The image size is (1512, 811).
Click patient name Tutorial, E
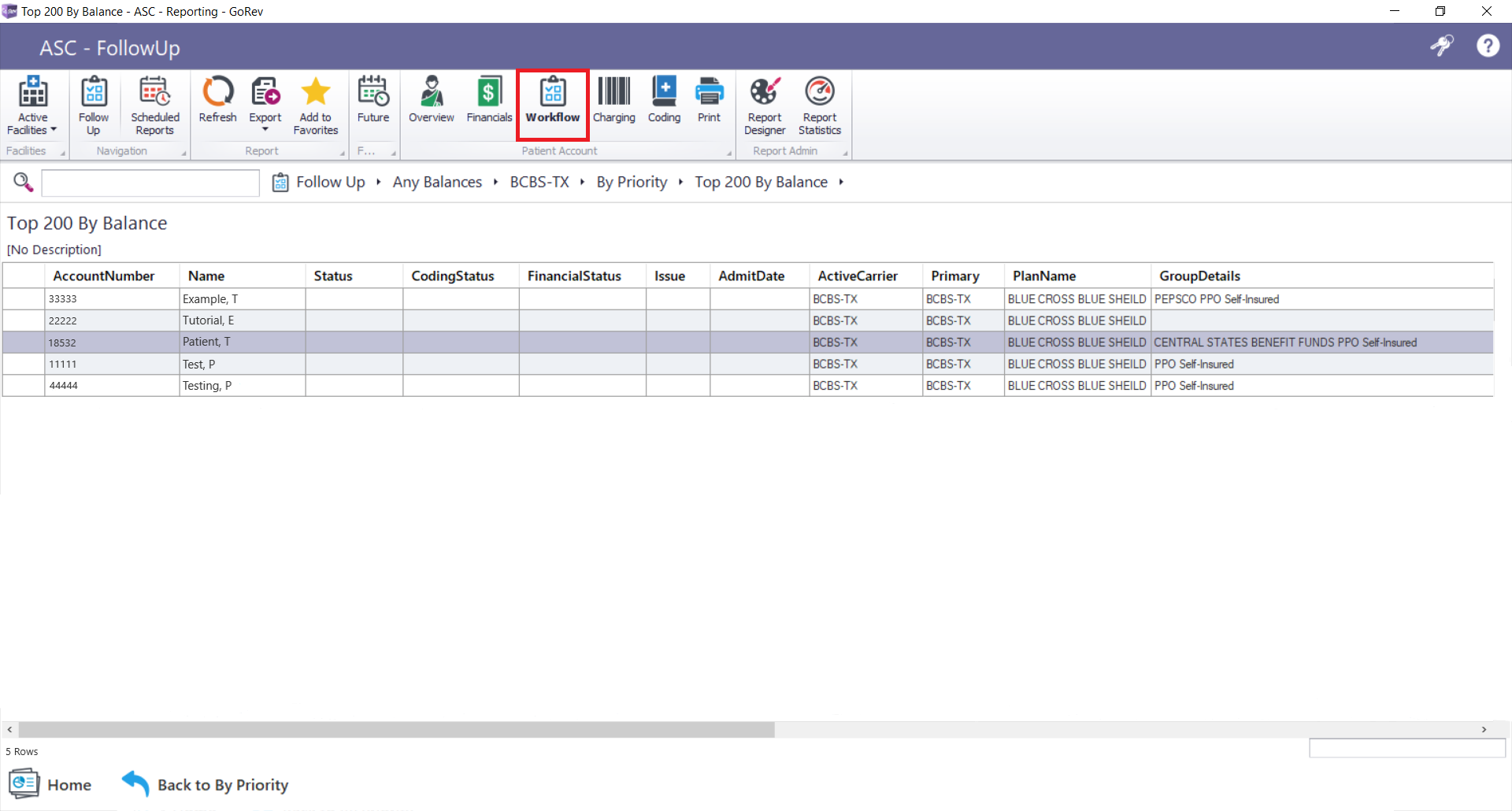(208, 320)
